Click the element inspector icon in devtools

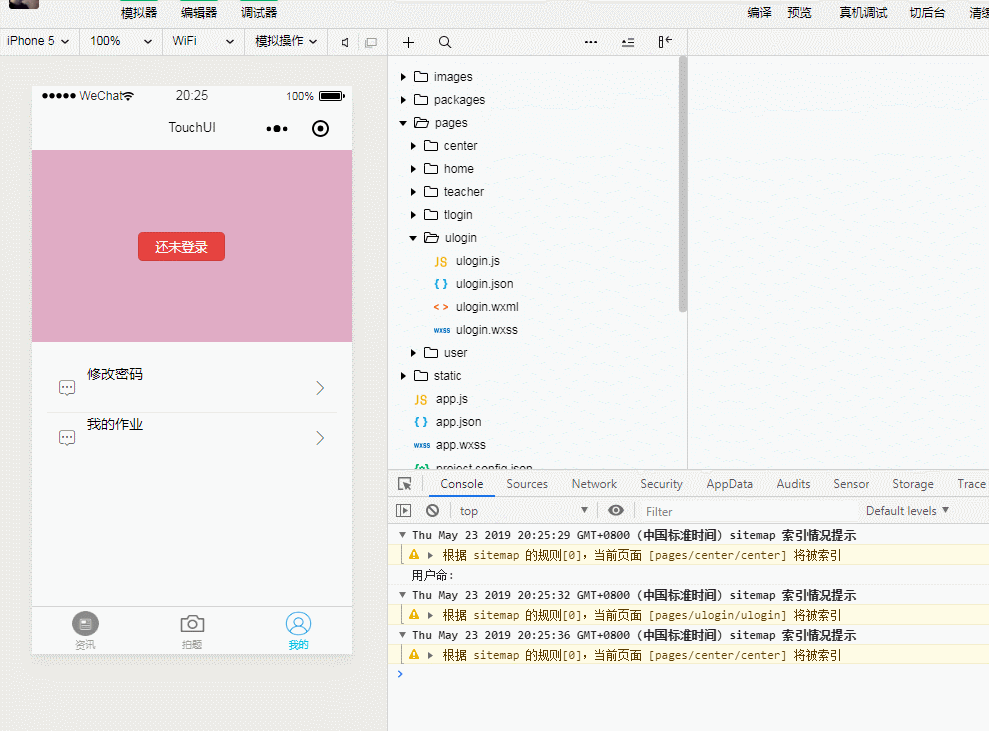(x=405, y=484)
